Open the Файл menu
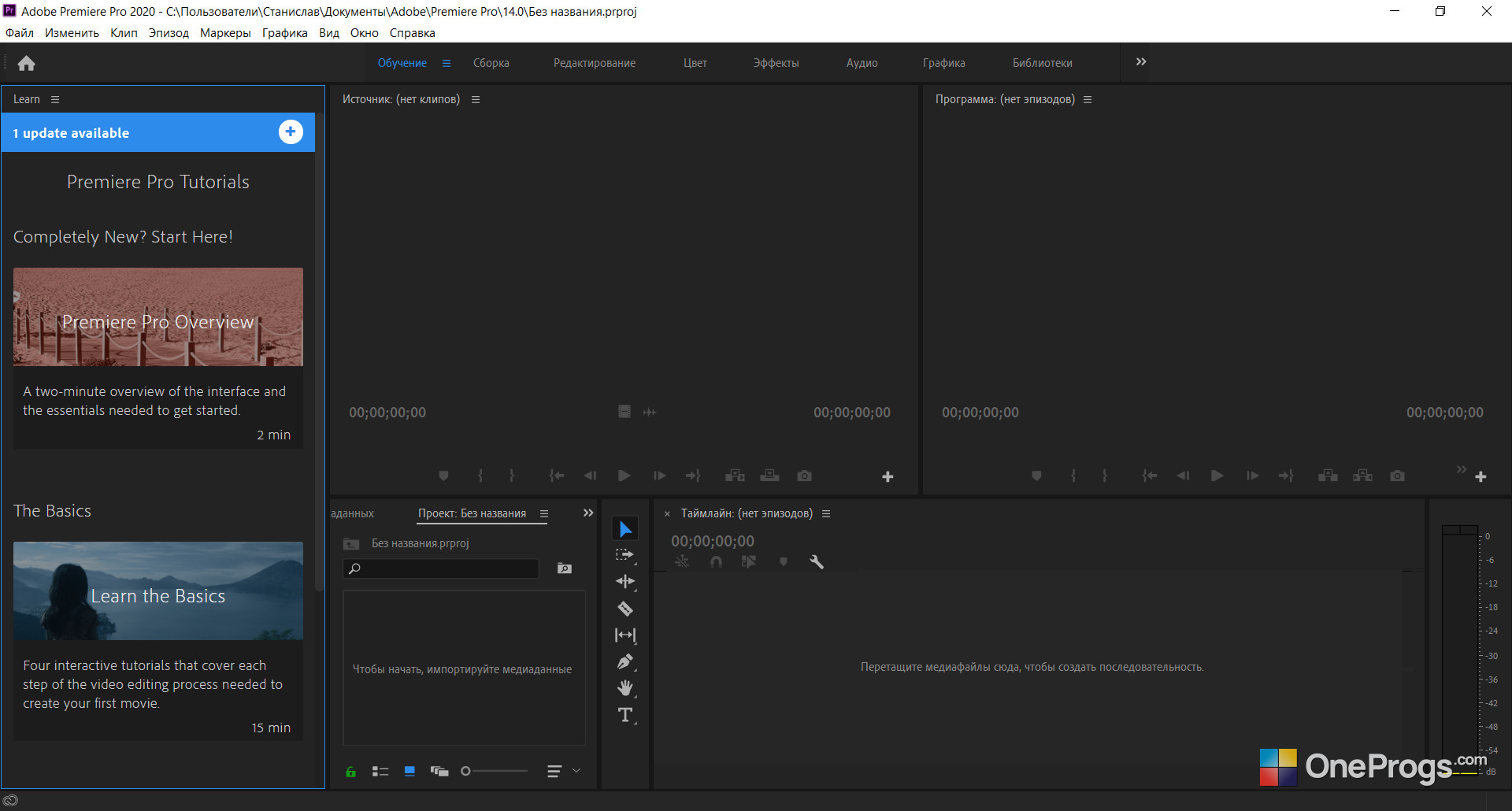Viewport: 1512px width, 811px height. (x=20, y=33)
